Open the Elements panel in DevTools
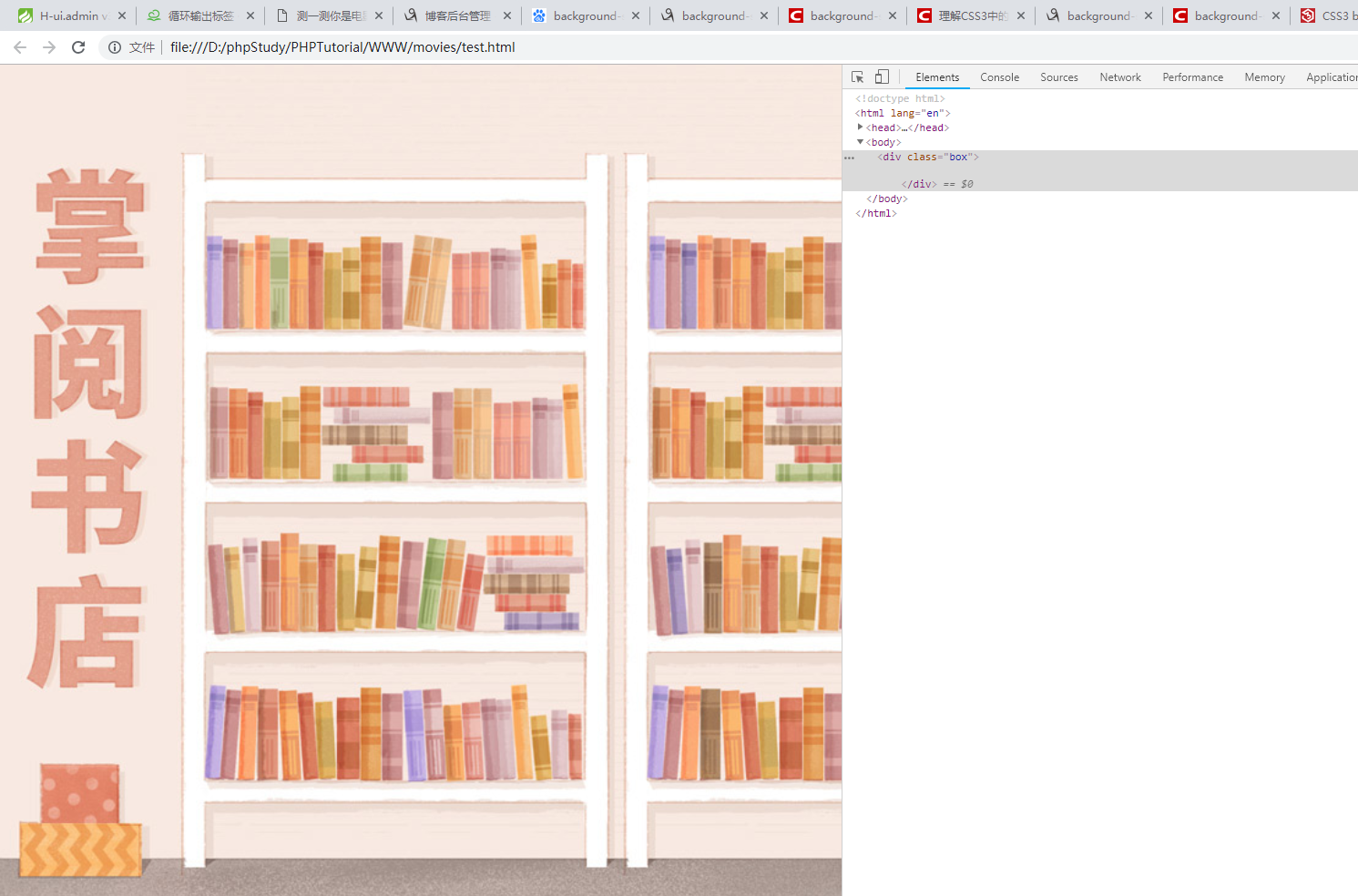The height and width of the screenshot is (896, 1358). 937,77
